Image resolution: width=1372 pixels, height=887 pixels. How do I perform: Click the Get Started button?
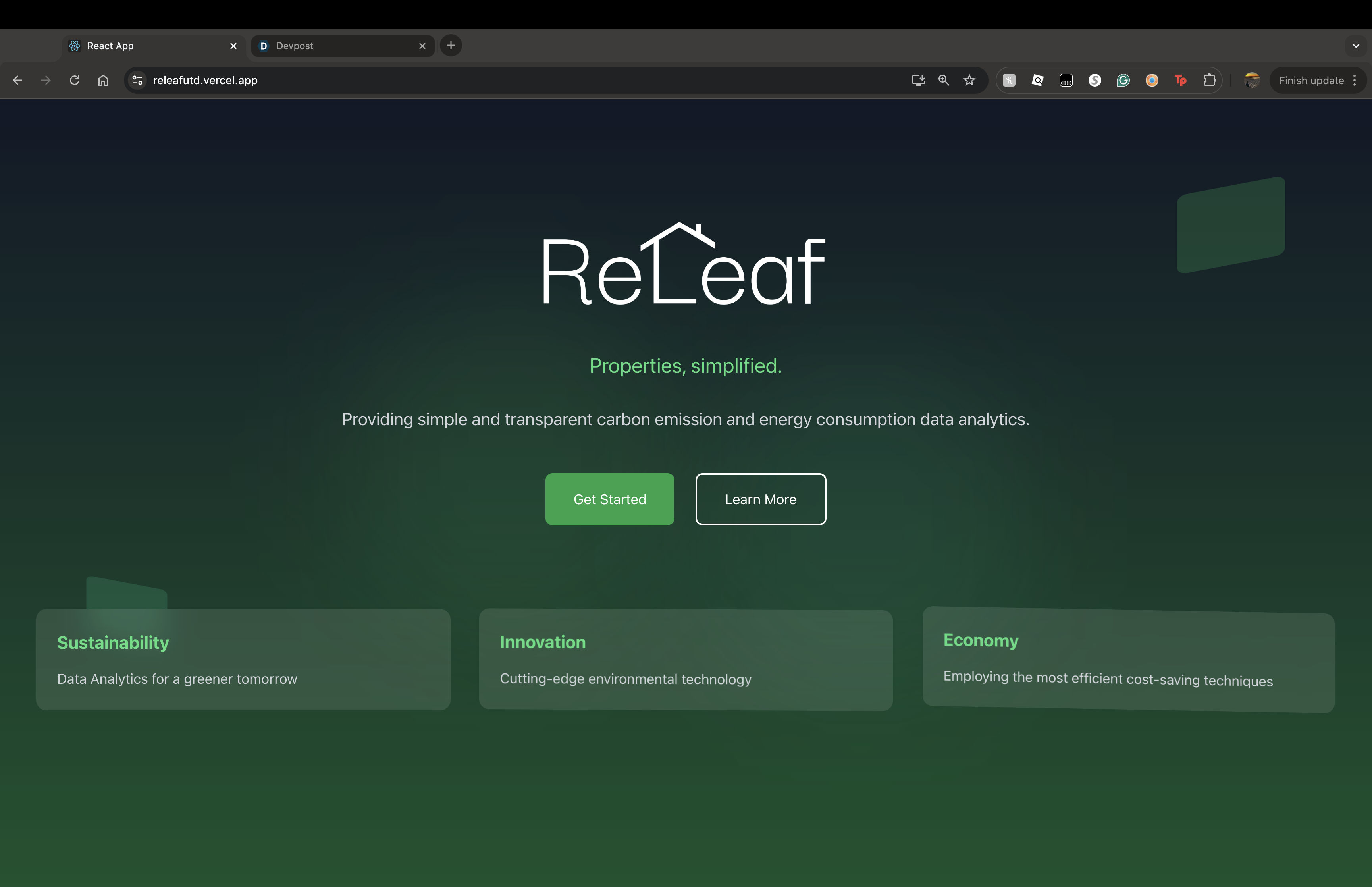[610, 499]
